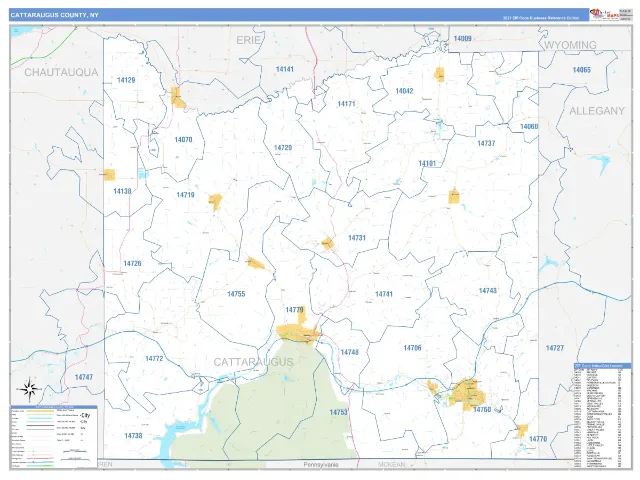The width and height of the screenshot is (640, 480).
Task: Select ZIP code label 14760
Action: point(482,409)
